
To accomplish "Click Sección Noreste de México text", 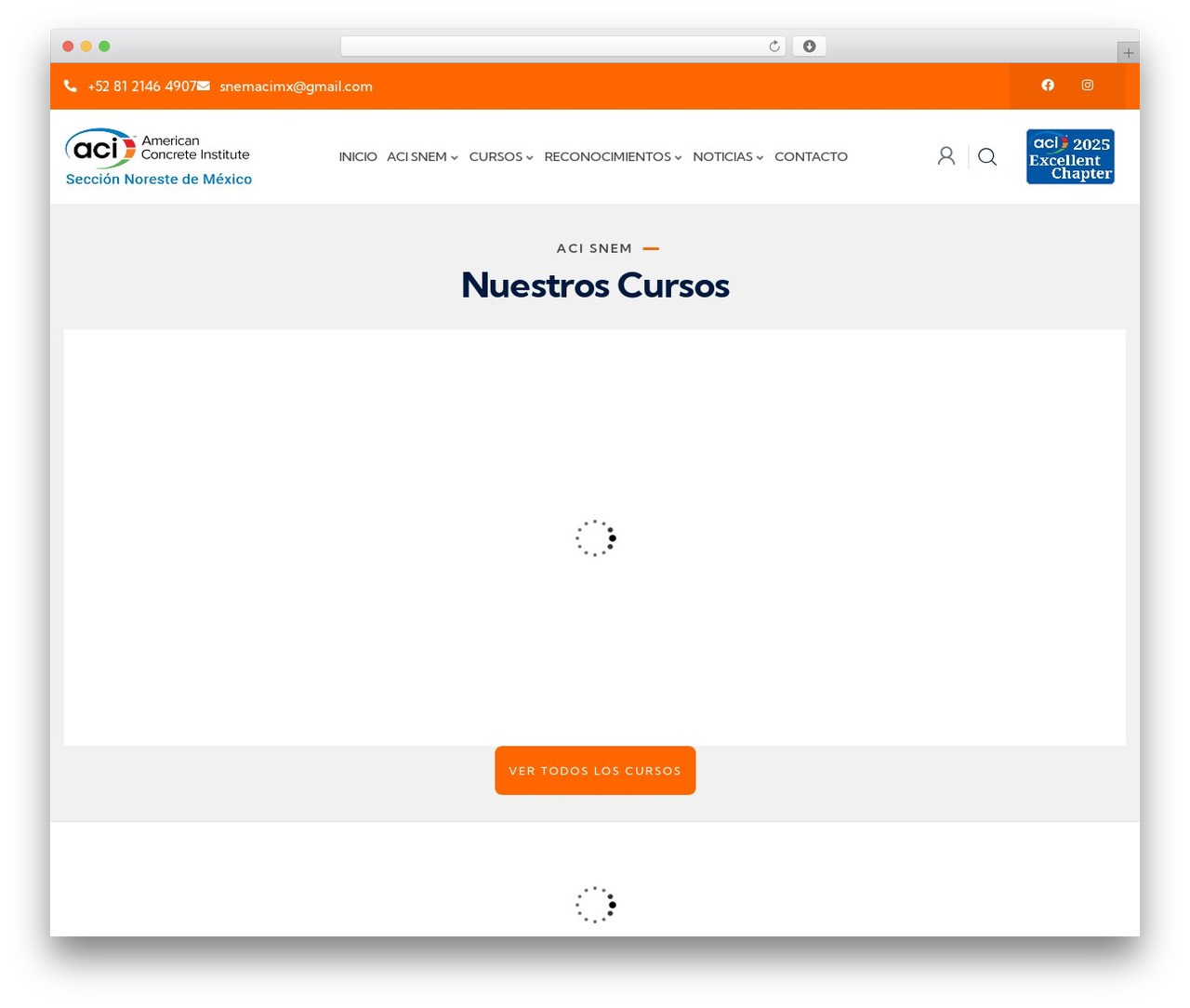I will (x=159, y=179).
